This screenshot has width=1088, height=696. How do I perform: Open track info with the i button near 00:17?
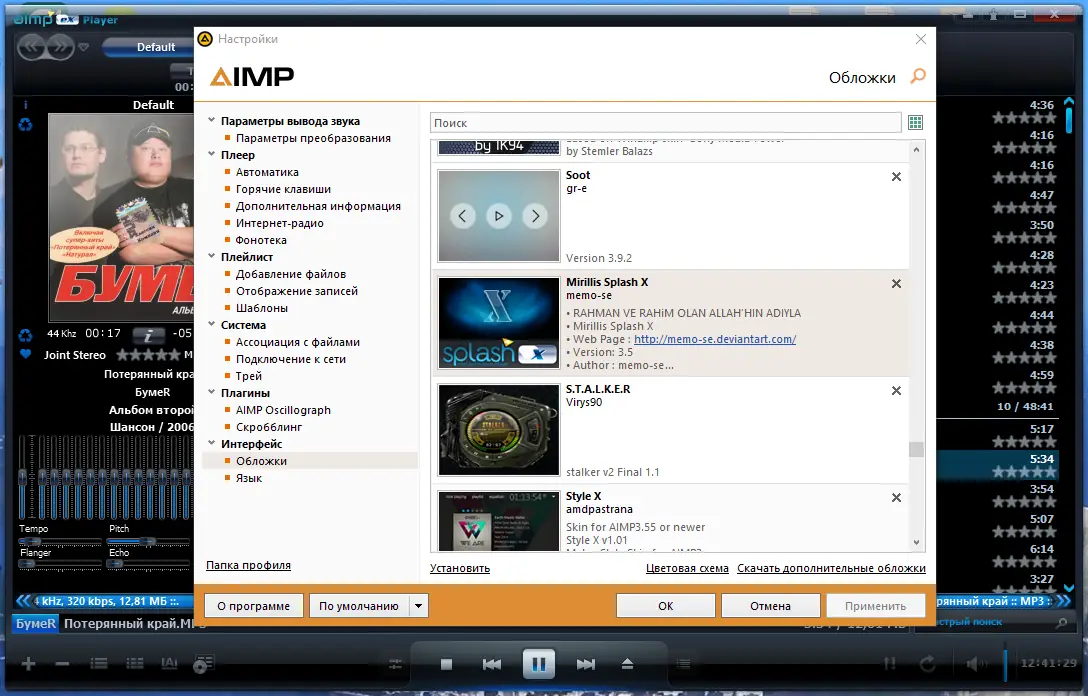point(148,336)
